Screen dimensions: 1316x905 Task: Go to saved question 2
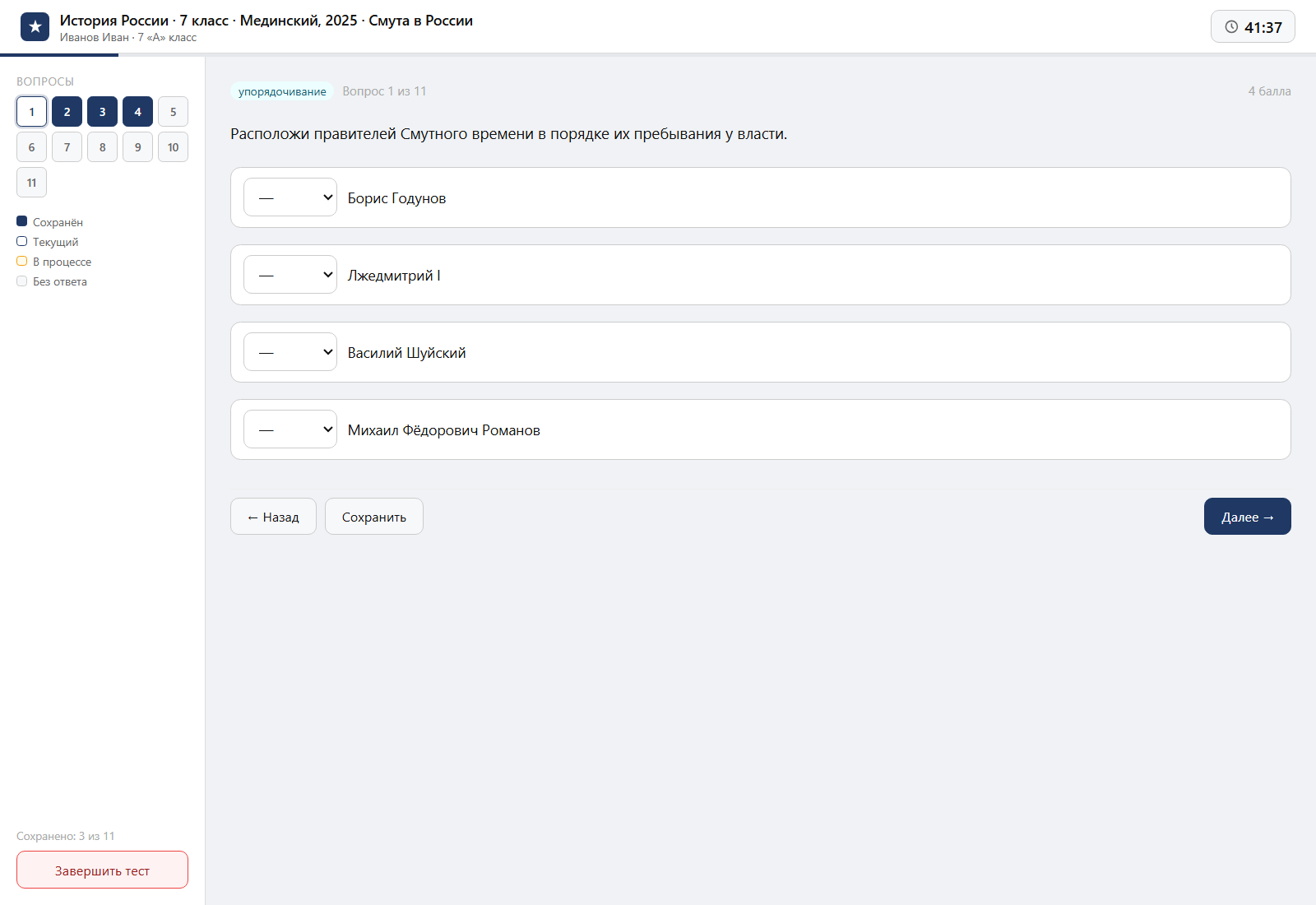pos(67,112)
